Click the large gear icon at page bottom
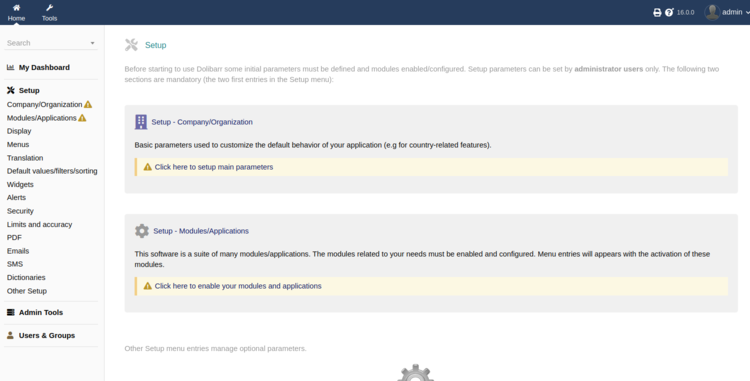 pyautogui.click(x=416, y=372)
